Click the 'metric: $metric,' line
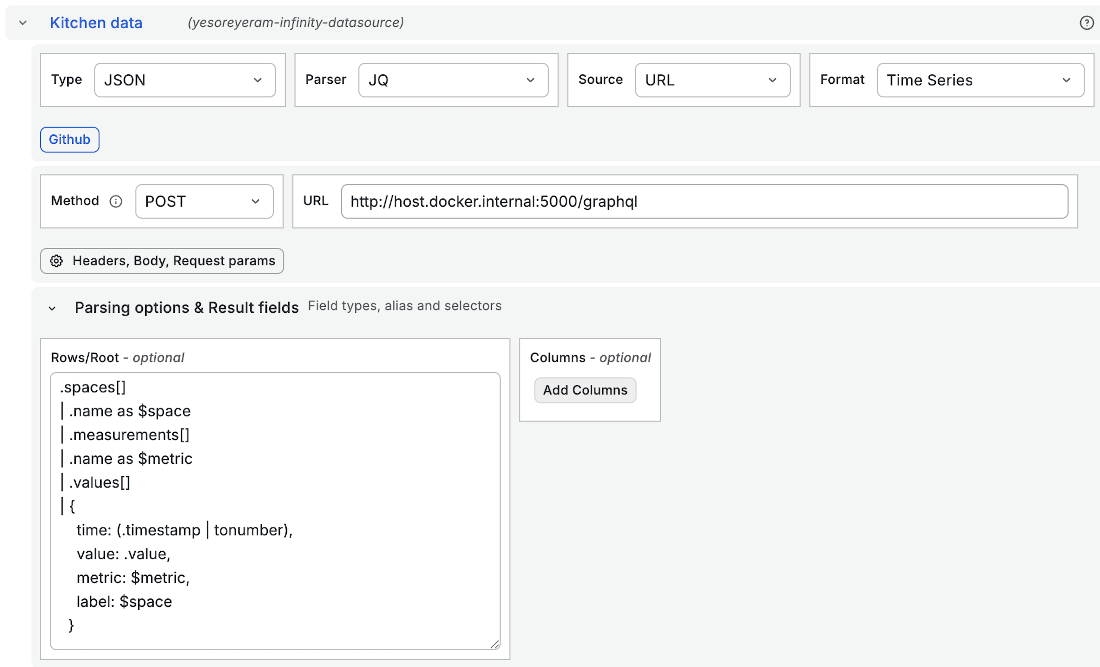The width and height of the screenshot is (1100, 667). [133, 578]
